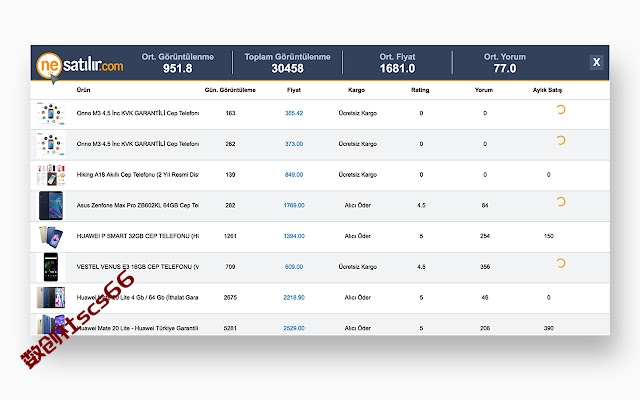Viewport: 640px width, 400px height.
Task: Click the Asus Zenfone row's loading spinner
Action: [x=561, y=202]
